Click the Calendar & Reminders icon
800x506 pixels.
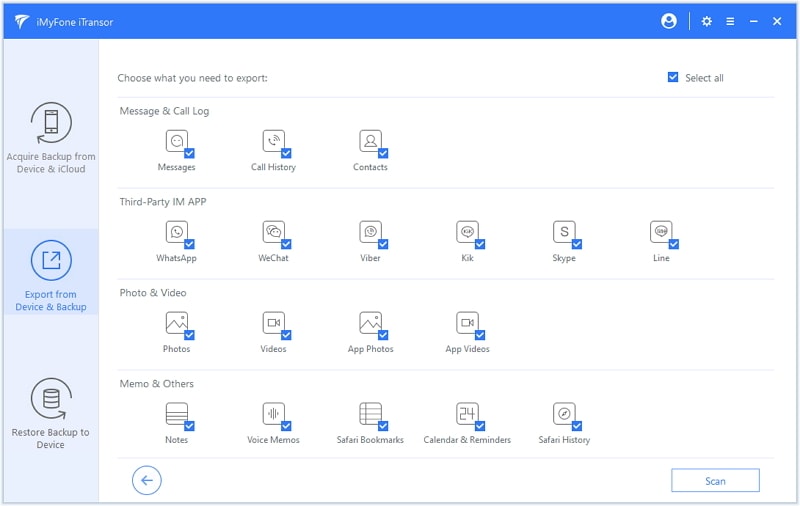click(x=467, y=414)
